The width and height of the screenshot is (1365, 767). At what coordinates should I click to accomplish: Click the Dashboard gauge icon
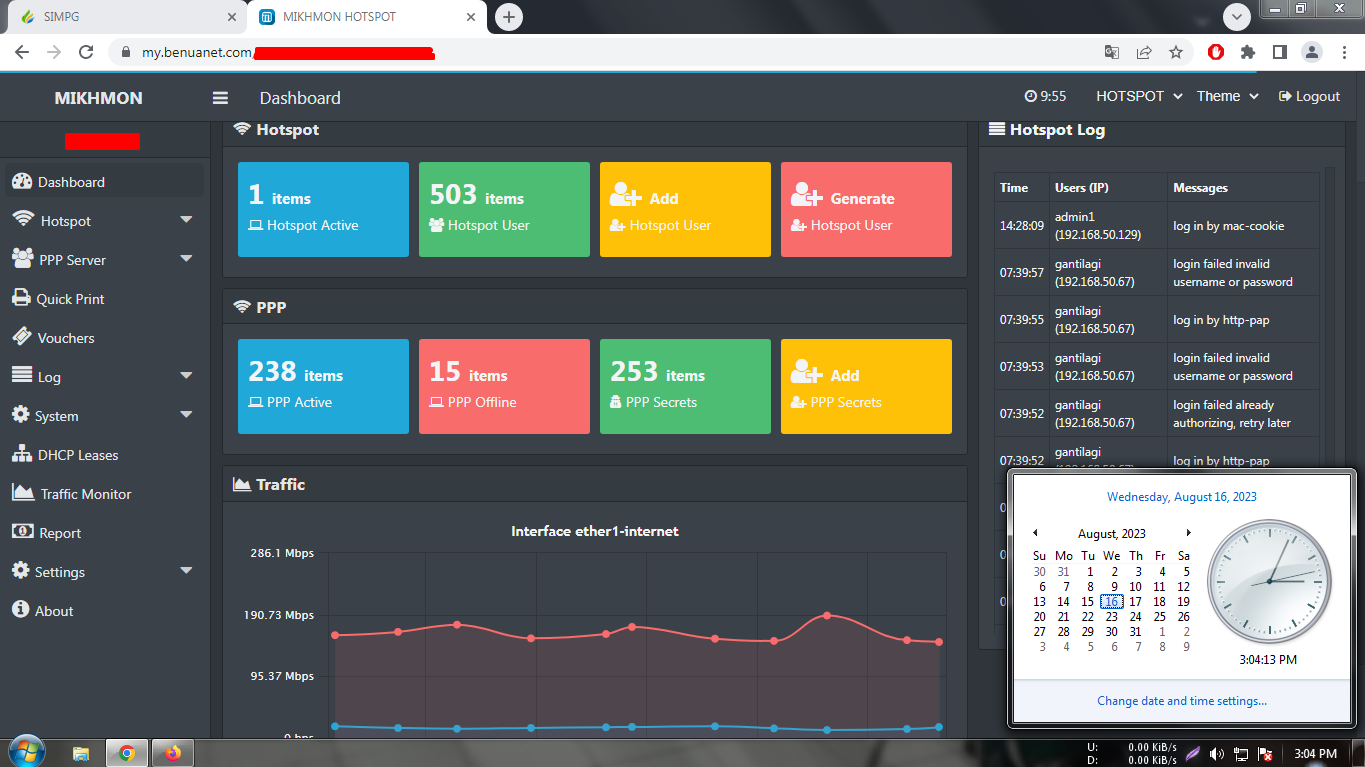point(21,181)
